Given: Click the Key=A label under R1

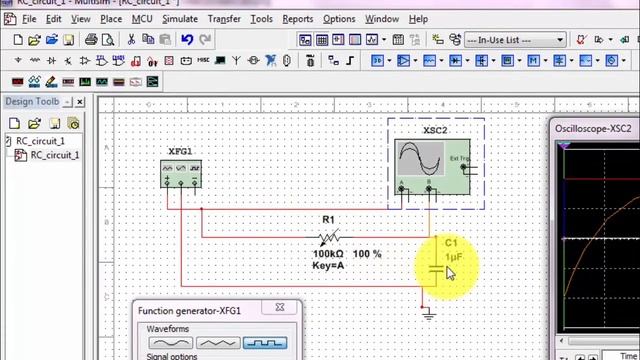Looking at the screenshot, I should click(328, 266).
